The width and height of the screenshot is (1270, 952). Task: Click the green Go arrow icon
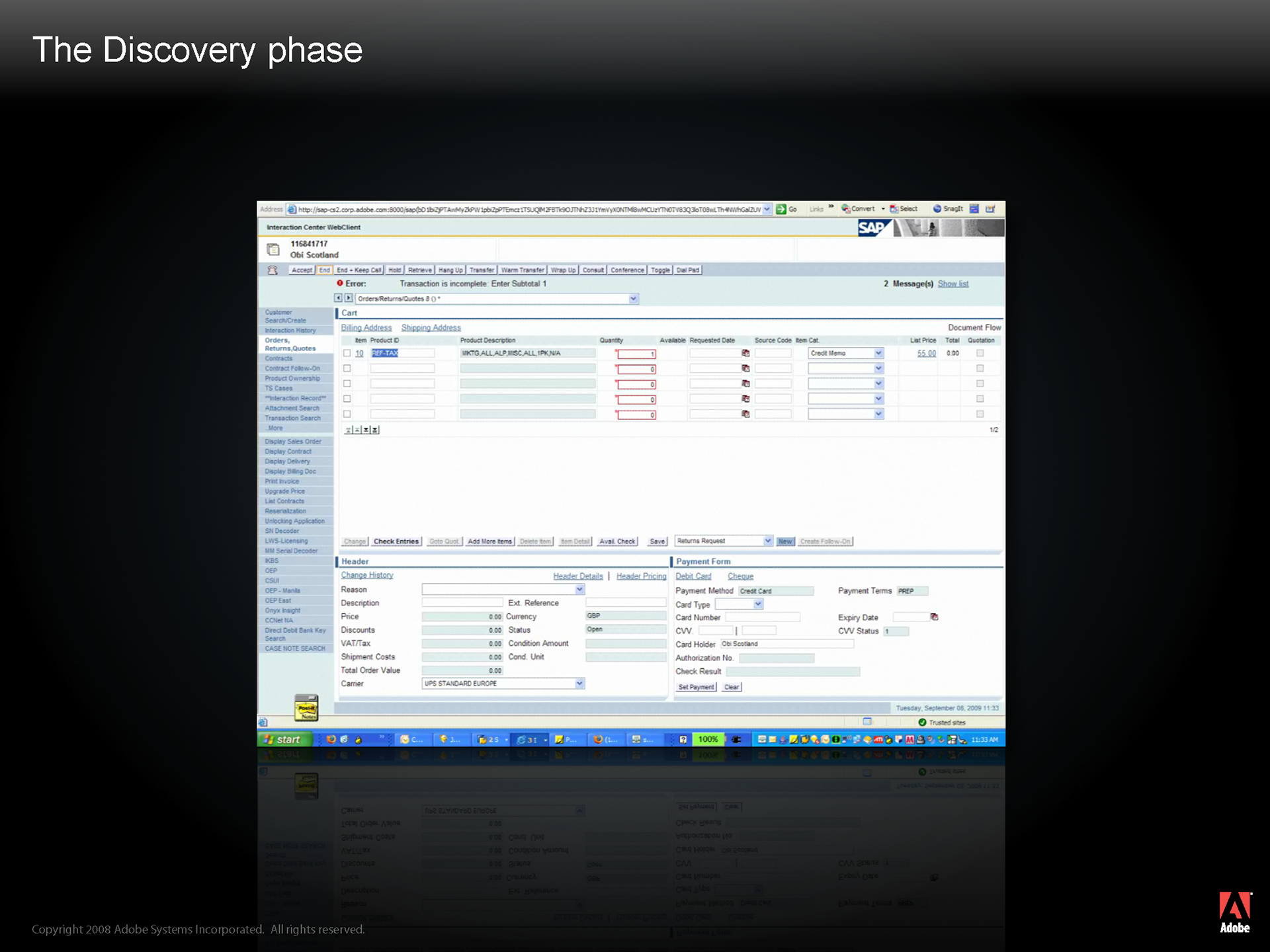[x=781, y=209]
